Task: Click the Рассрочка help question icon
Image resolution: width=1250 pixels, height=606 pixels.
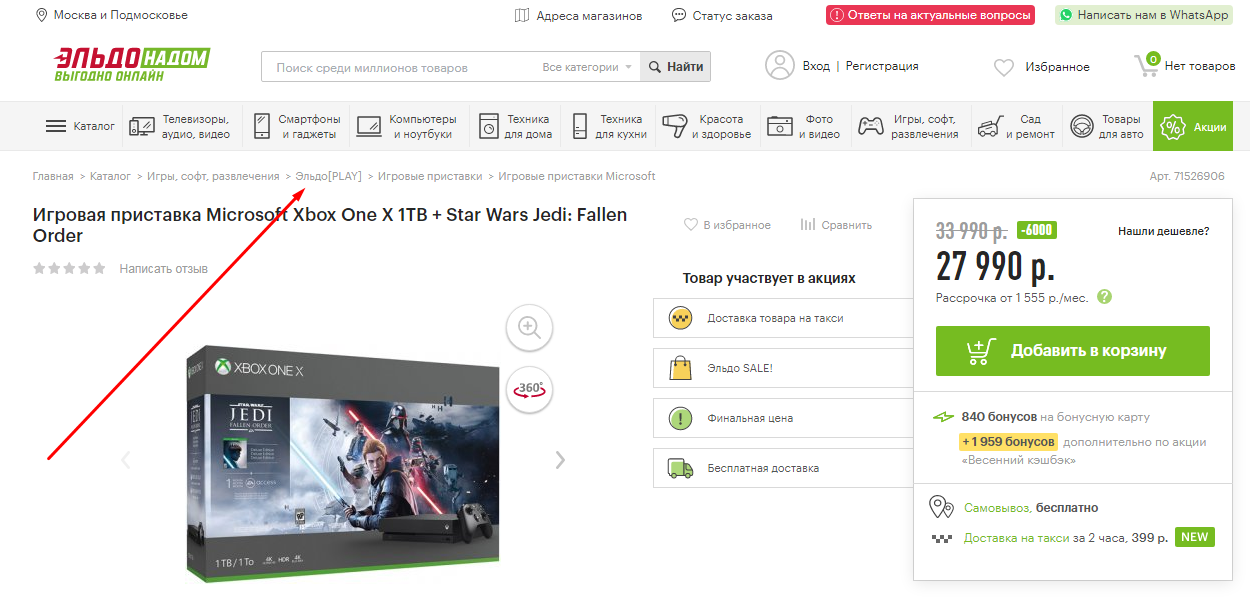Action: 1104,297
